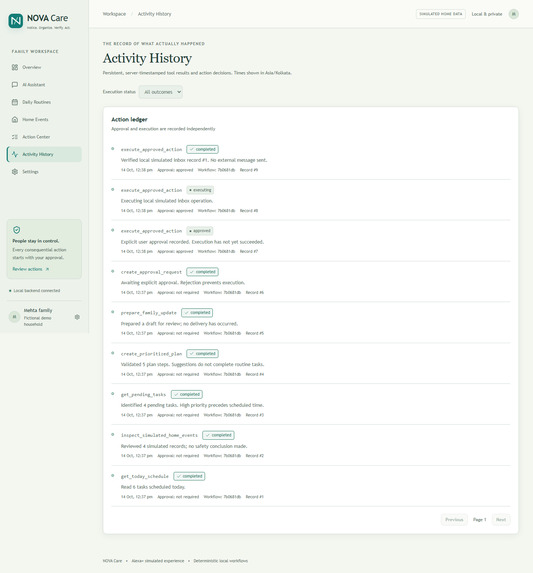This screenshot has height=573, width=533.
Task: Click the approved status badge
Action: point(200,231)
